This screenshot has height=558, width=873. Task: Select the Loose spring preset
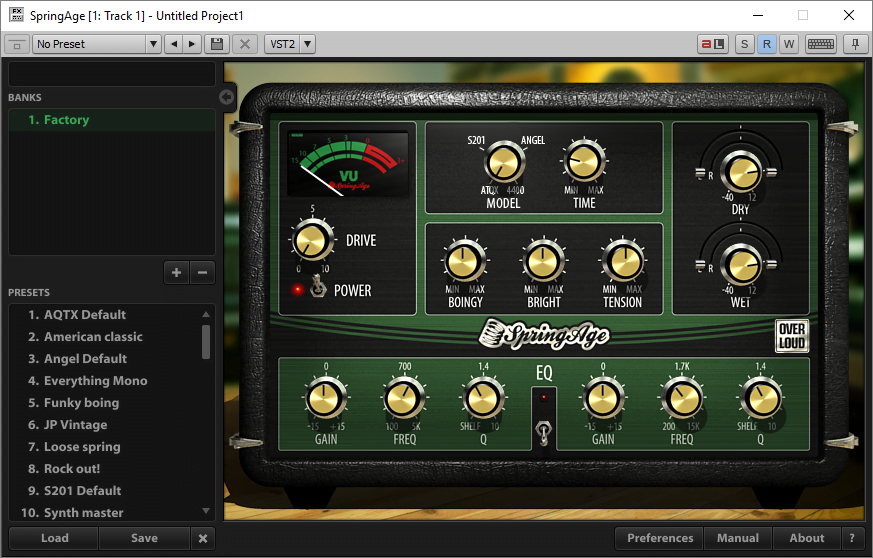[105, 447]
